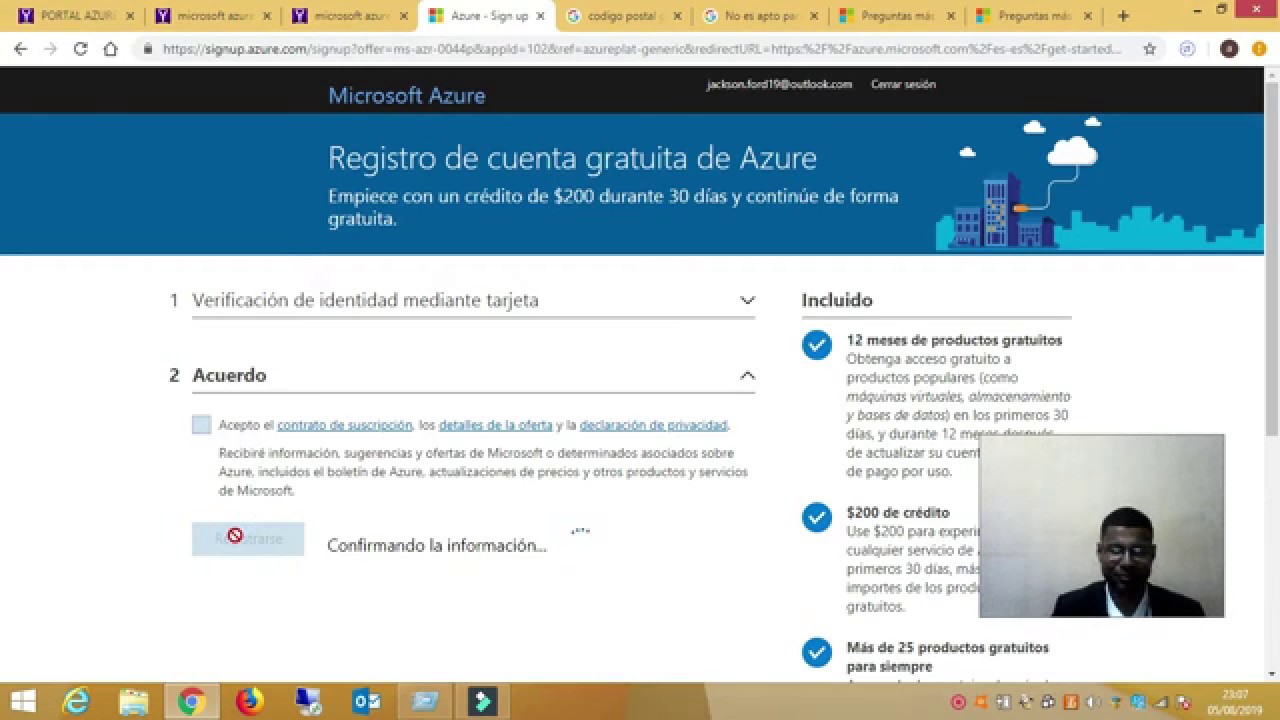Image resolution: width=1280 pixels, height=720 pixels.
Task: Switch to the first Preguntas más tab
Action: click(898, 16)
